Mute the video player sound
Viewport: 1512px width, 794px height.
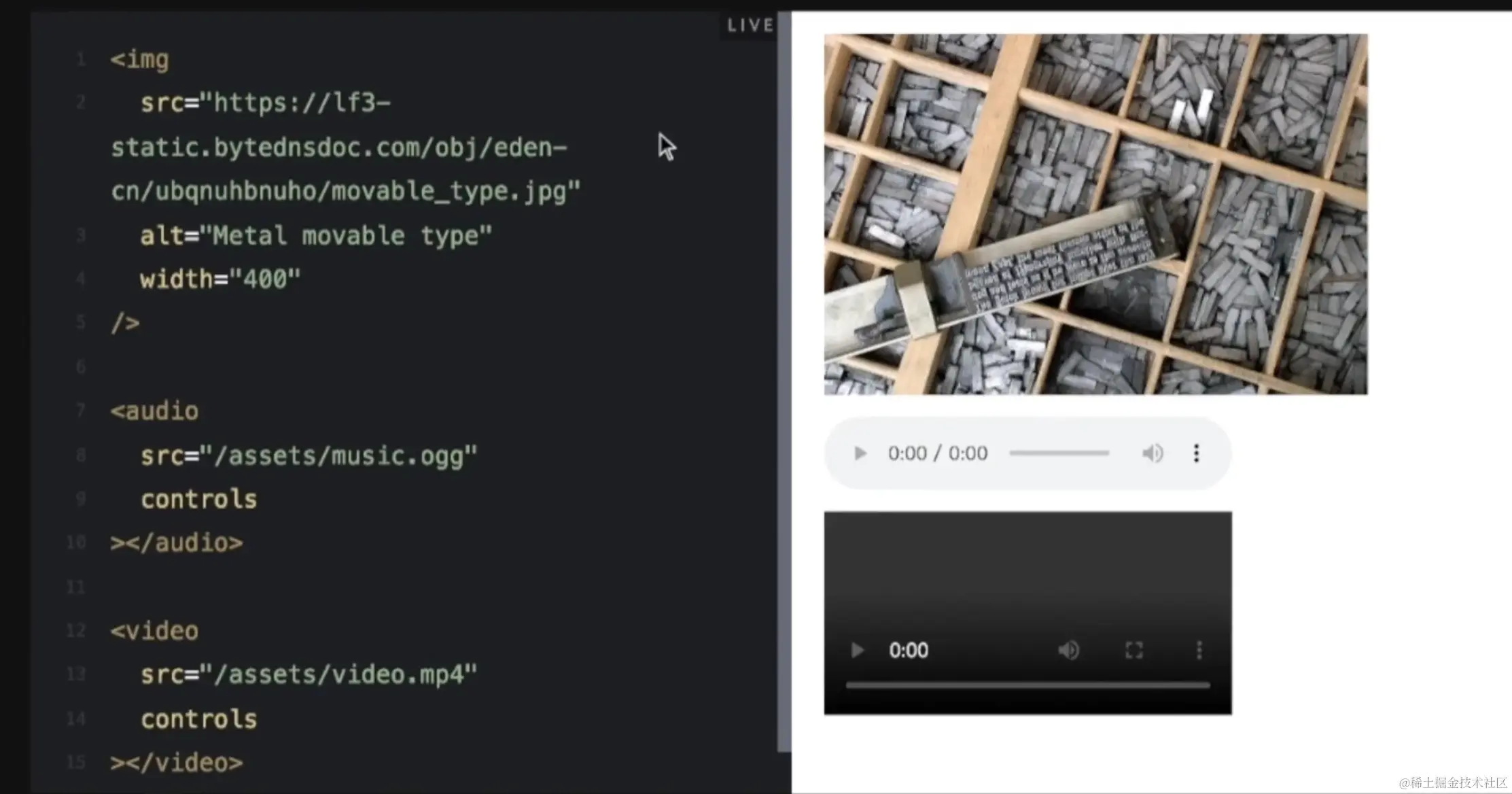(1068, 651)
